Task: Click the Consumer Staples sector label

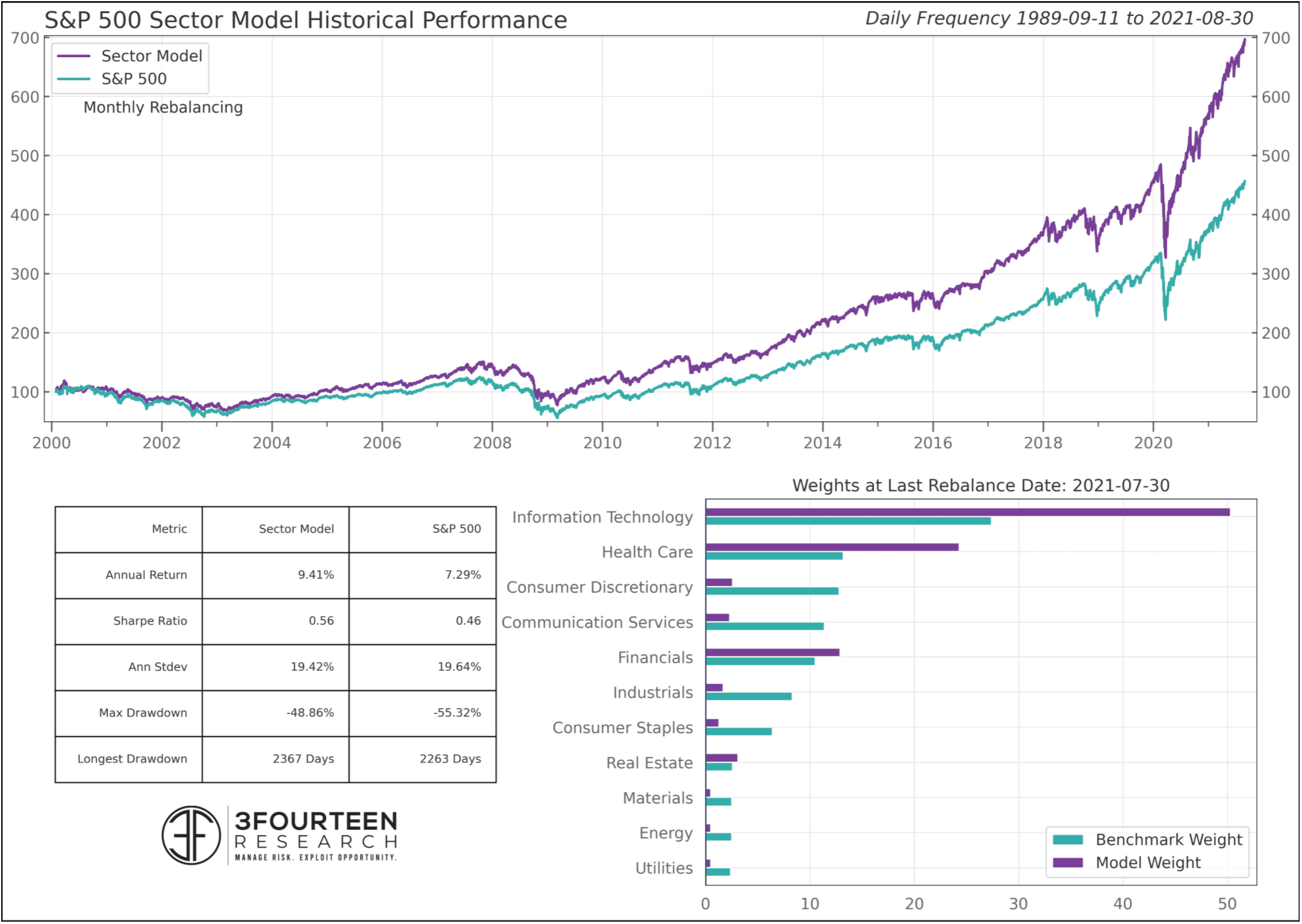Action: coord(623,728)
